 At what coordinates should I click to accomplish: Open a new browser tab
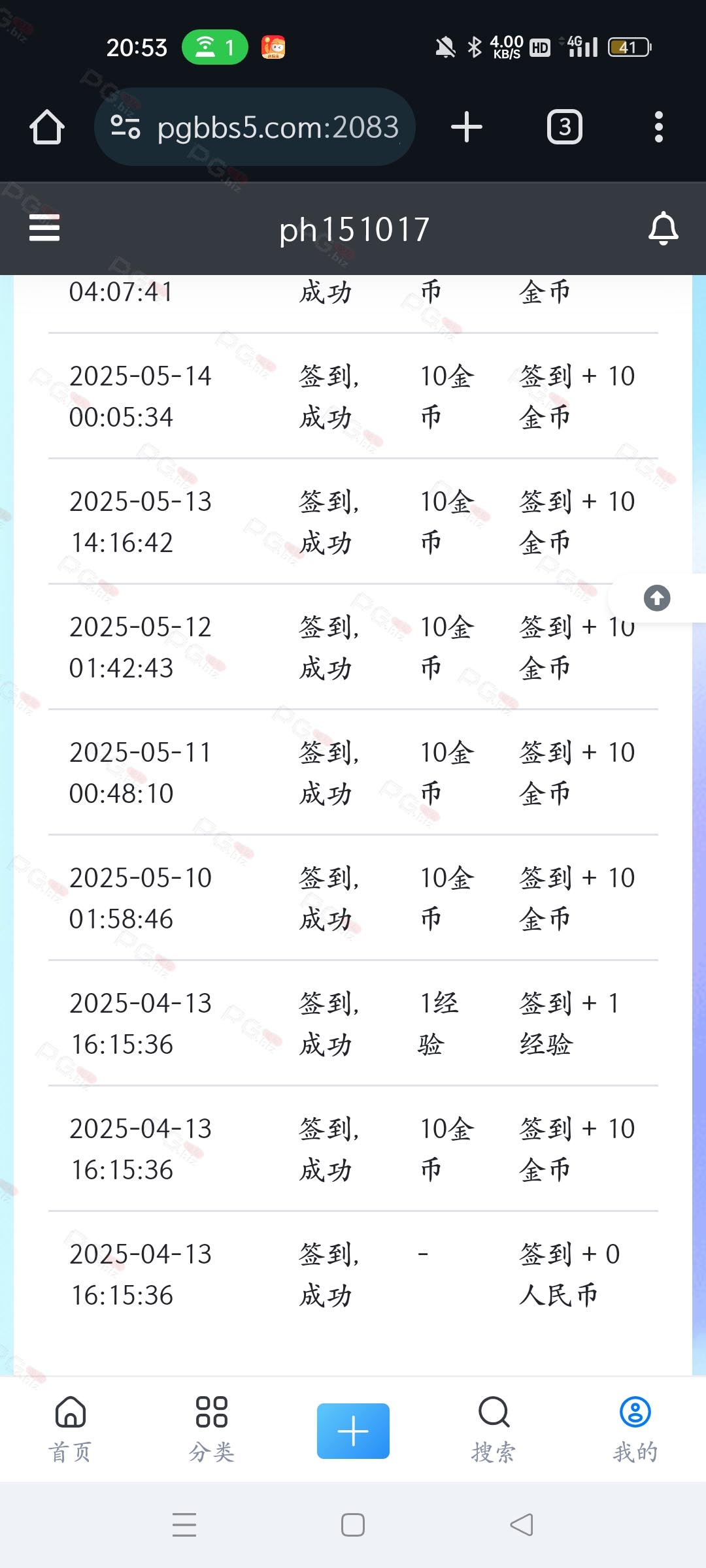point(466,127)
